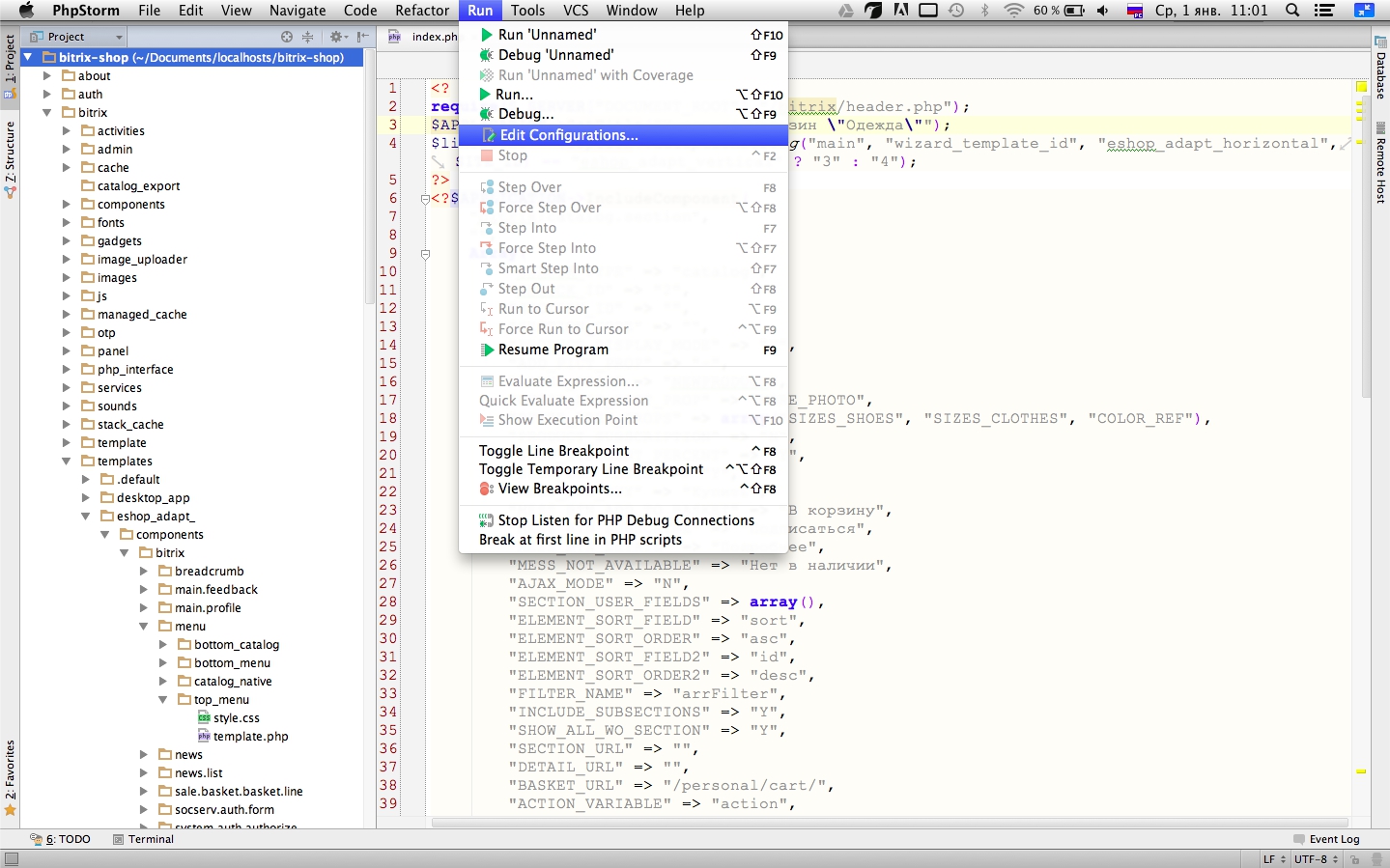This screenshot has height=868, width=1390.
Task: Open View Breakpoints… menu entry
Action: pos(623,489)
